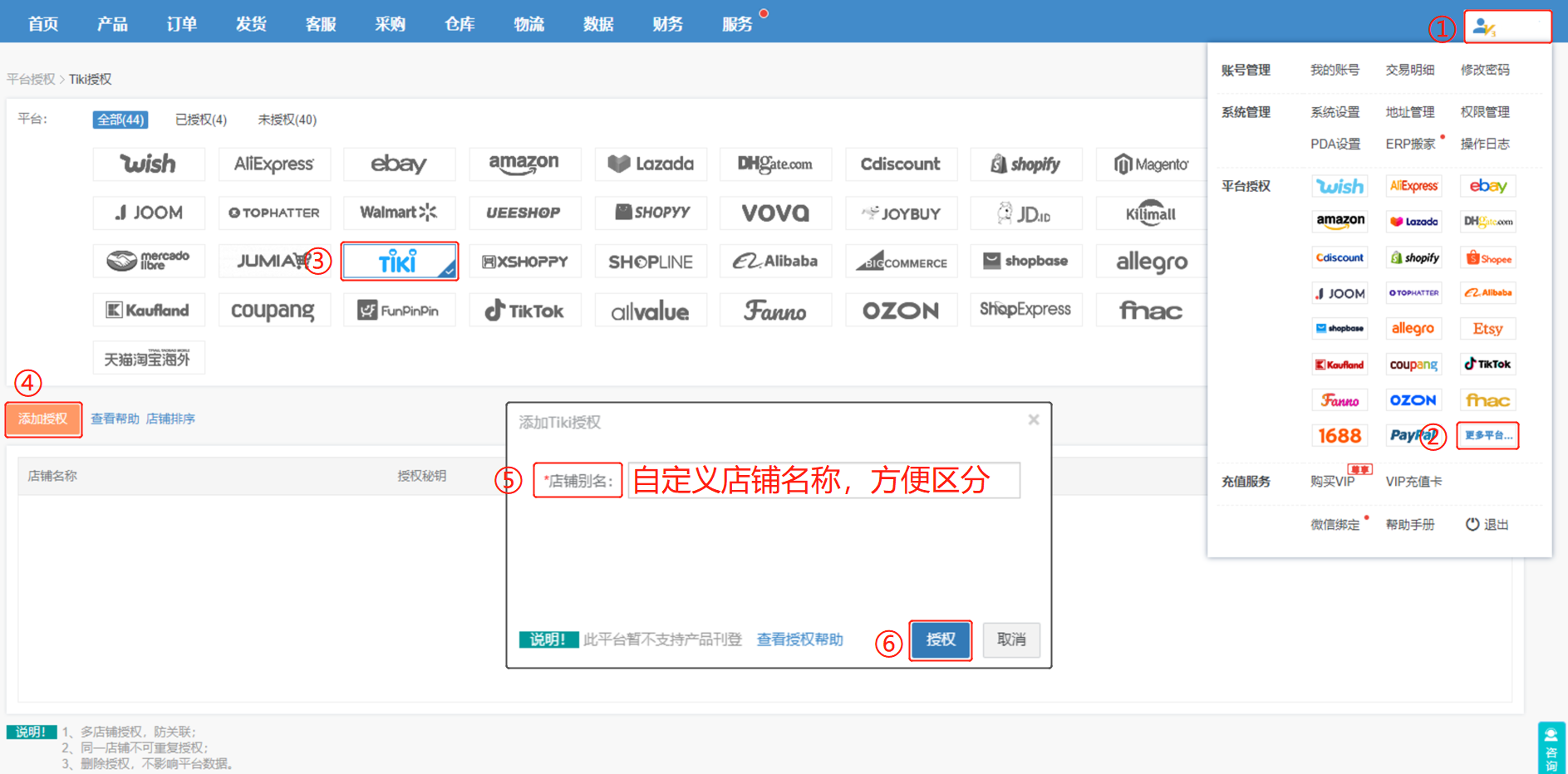Screen dimensions: 1568x774
Task: Pick the SHOPLINE platform tile
Action: point(651,261)
